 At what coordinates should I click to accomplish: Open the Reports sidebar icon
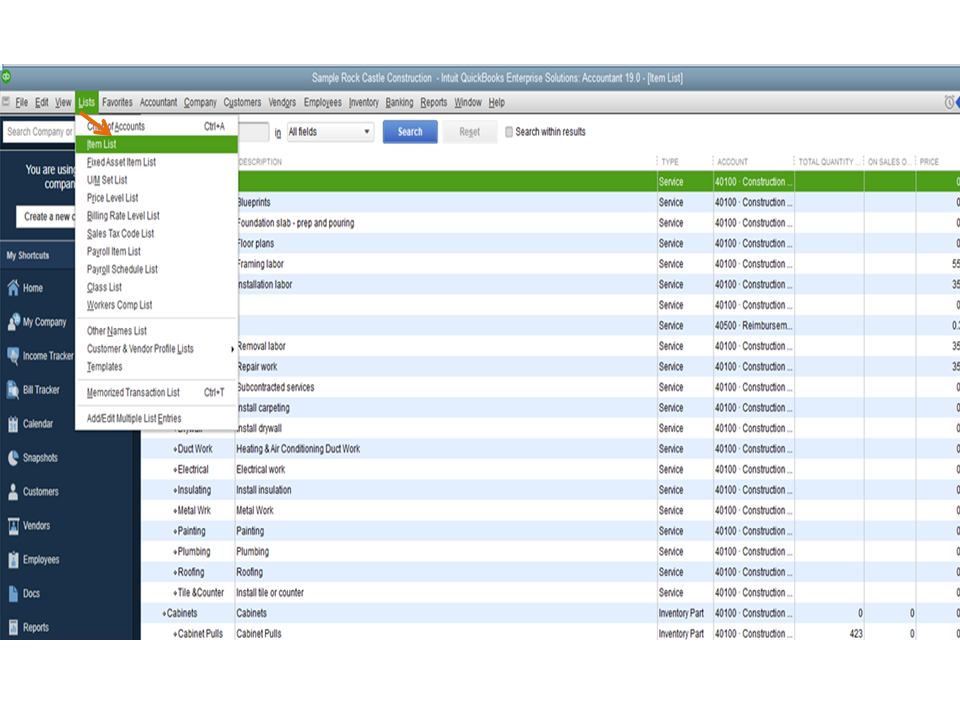(13, 628)
